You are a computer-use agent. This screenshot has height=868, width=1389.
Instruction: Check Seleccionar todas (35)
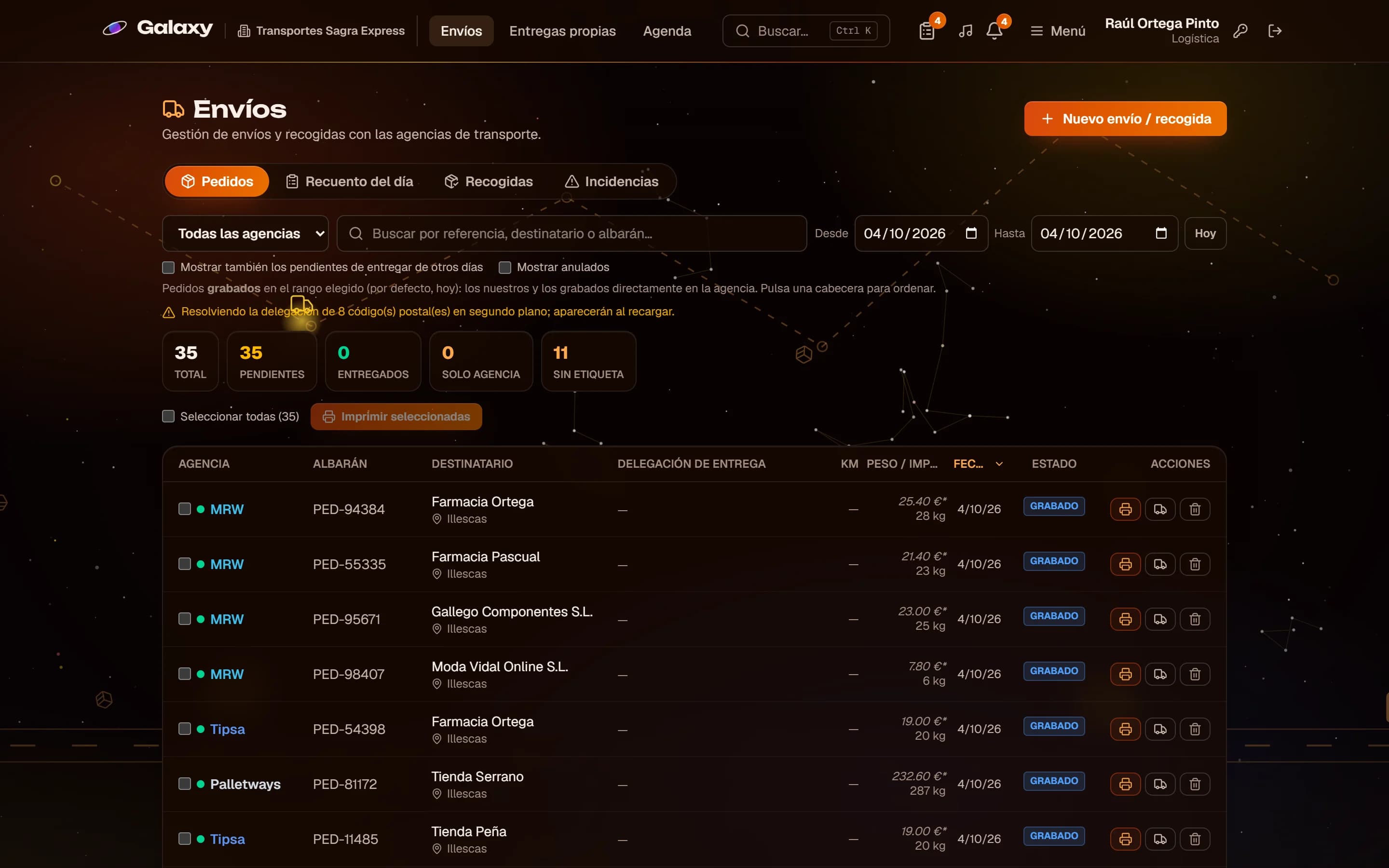pyautogui.click(x=168, y=416)
